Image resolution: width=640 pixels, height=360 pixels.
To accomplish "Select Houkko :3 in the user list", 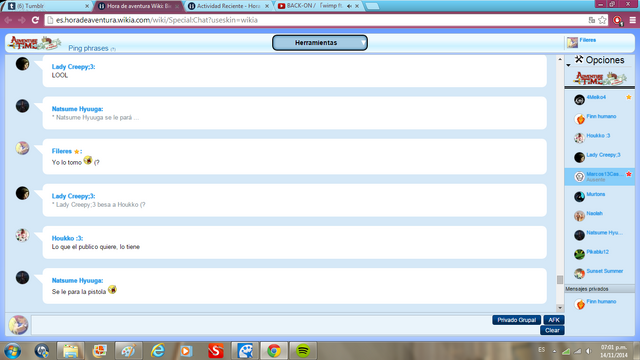I will click(x=598, y=136).
